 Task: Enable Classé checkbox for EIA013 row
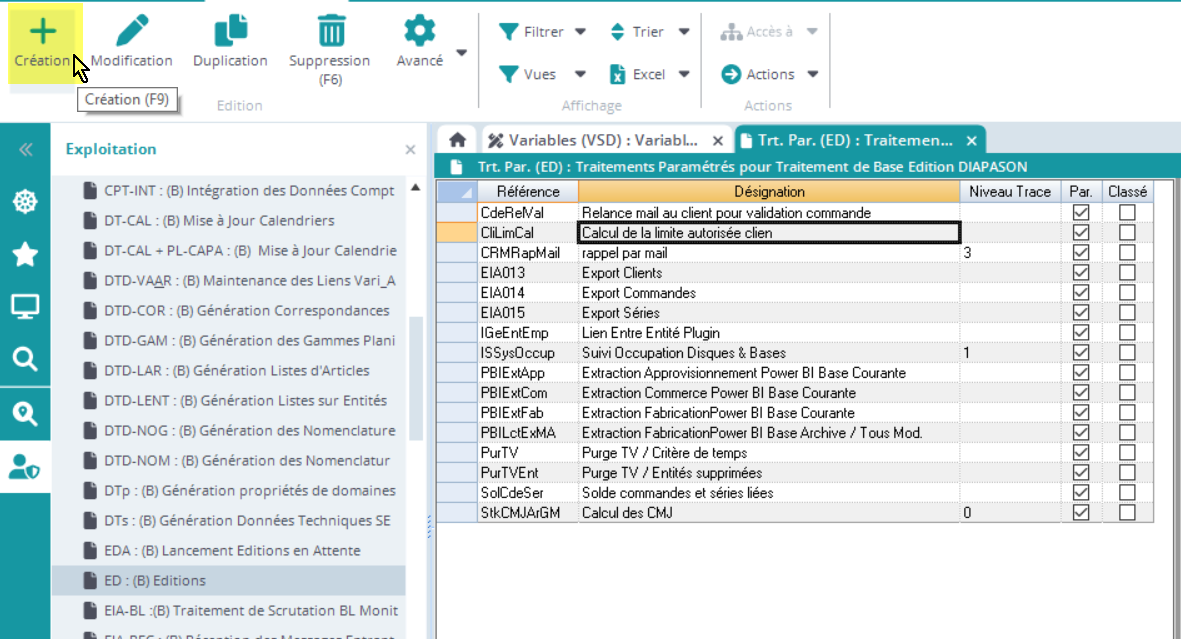click(1127, 273)
